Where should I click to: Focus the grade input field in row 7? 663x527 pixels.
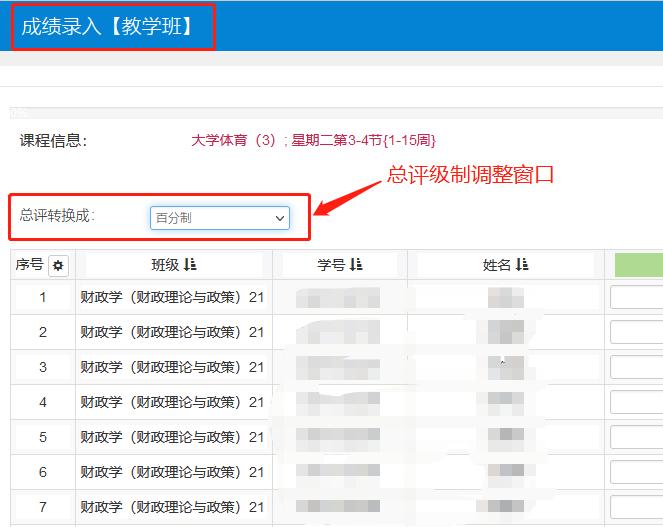(x=637, y=507)
